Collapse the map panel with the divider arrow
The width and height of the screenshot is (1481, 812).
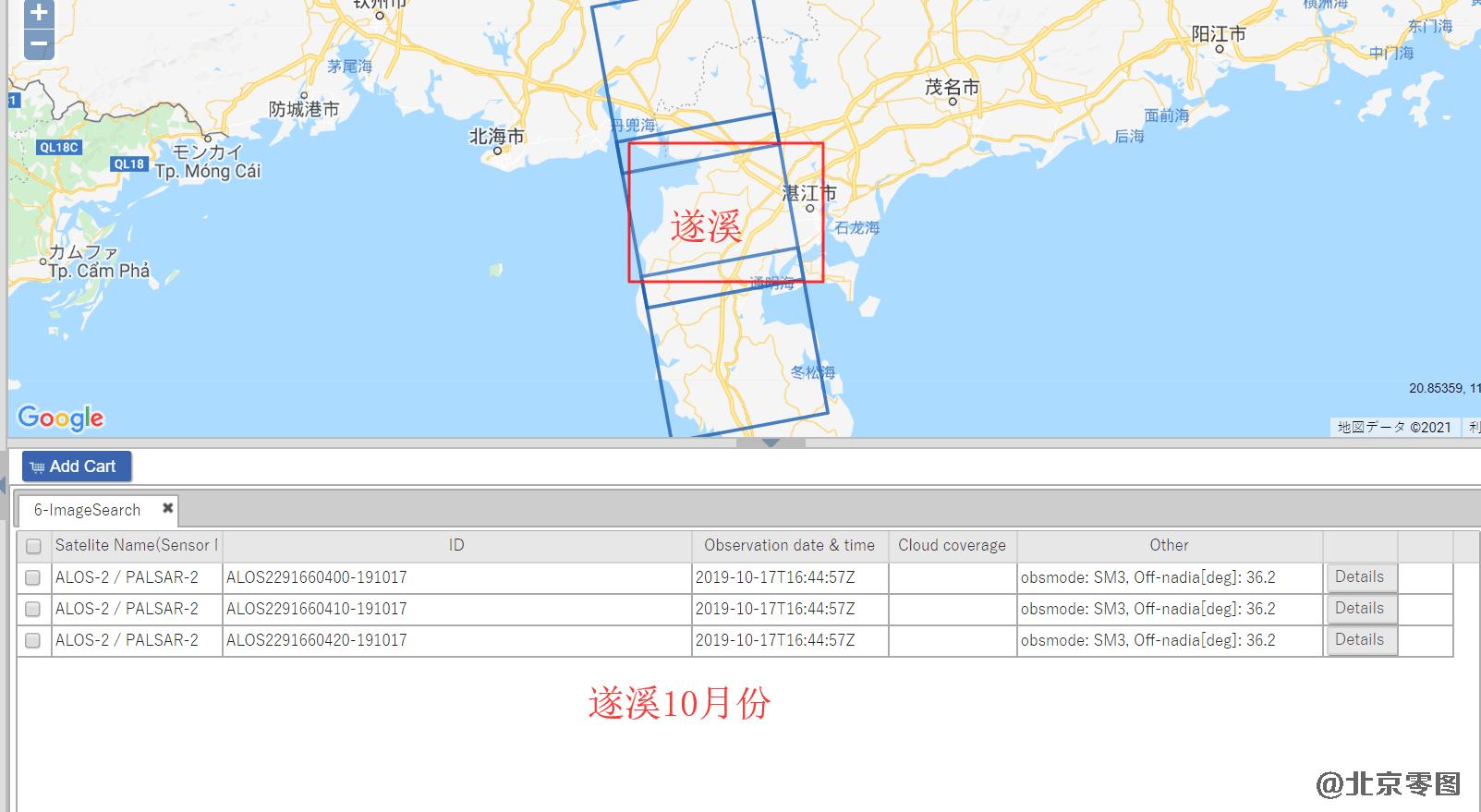(771, 443)
